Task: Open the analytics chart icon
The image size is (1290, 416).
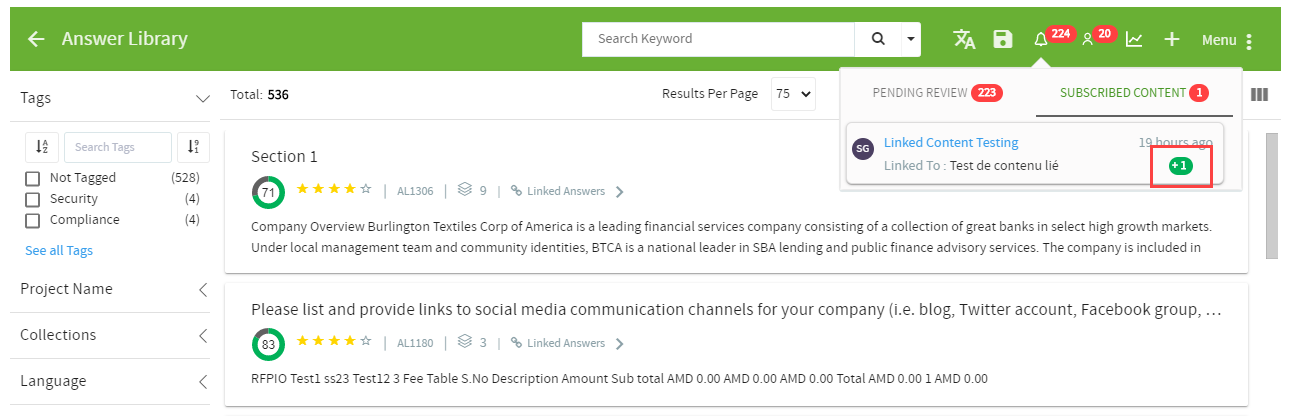Action: 1134,40
